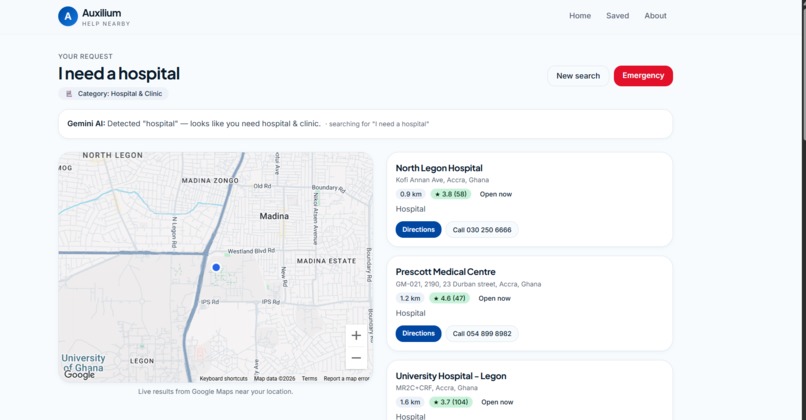The image size is (806, 420).
Task: Click 23 Durban street address text
Action: pyautogui.click(x=468, y=284)
